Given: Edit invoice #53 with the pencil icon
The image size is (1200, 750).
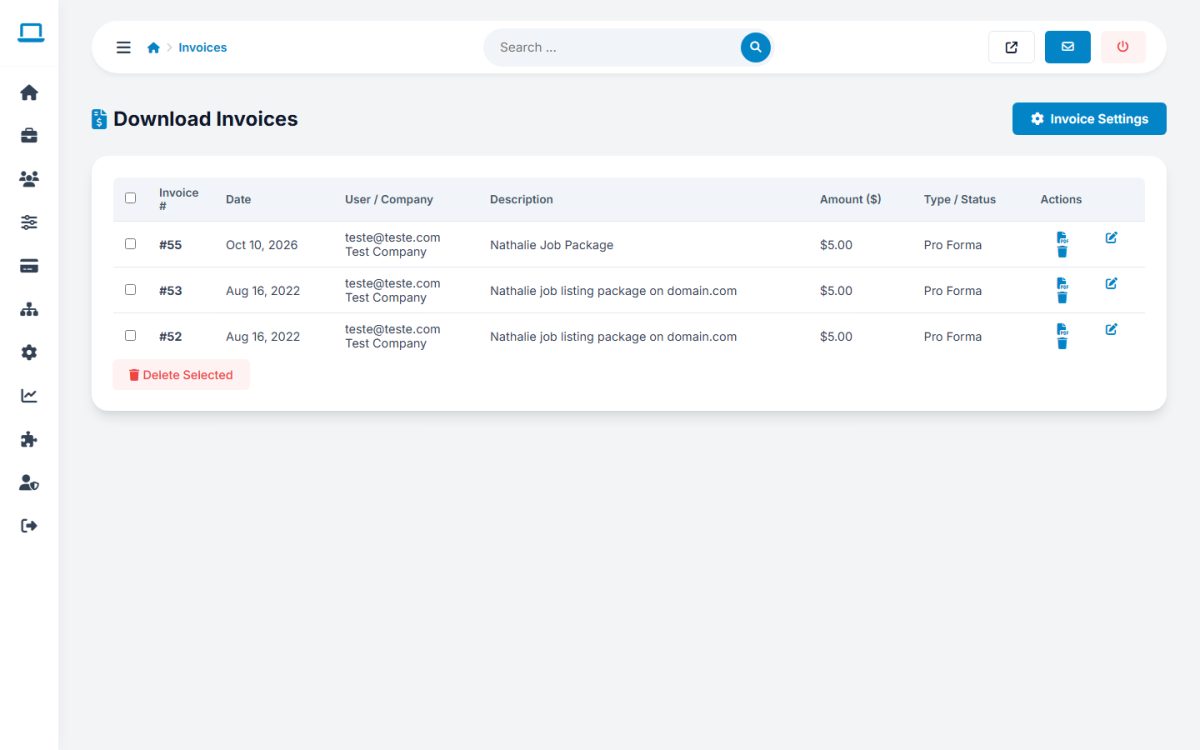Looking at the screenshot, I should (1111, 284).
